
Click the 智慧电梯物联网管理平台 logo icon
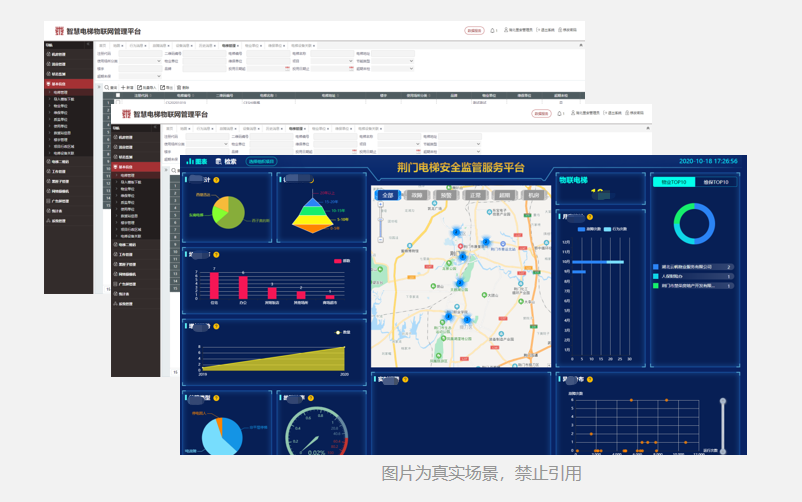pos(57,32)
